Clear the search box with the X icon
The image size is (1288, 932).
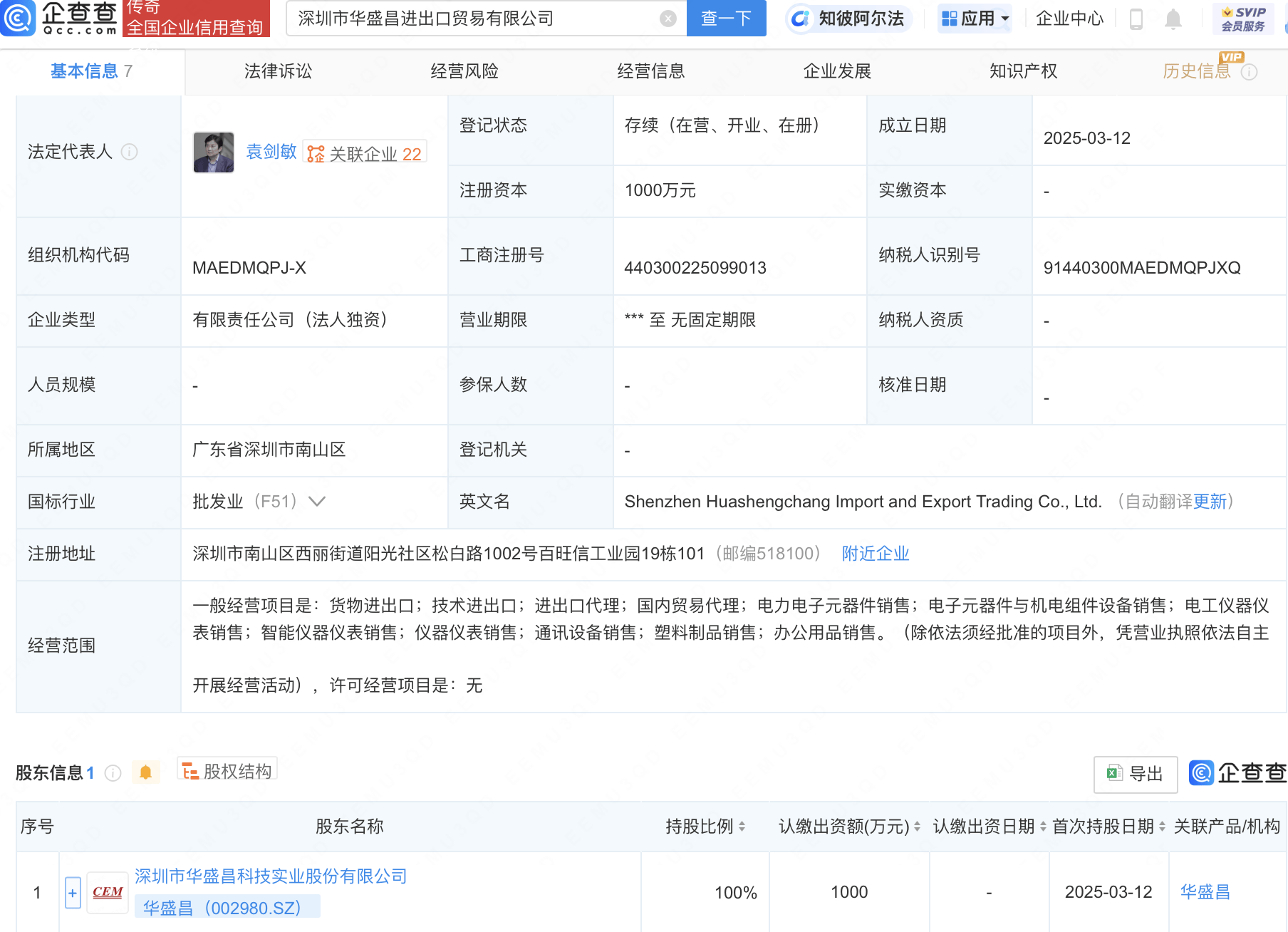(668, 19)
